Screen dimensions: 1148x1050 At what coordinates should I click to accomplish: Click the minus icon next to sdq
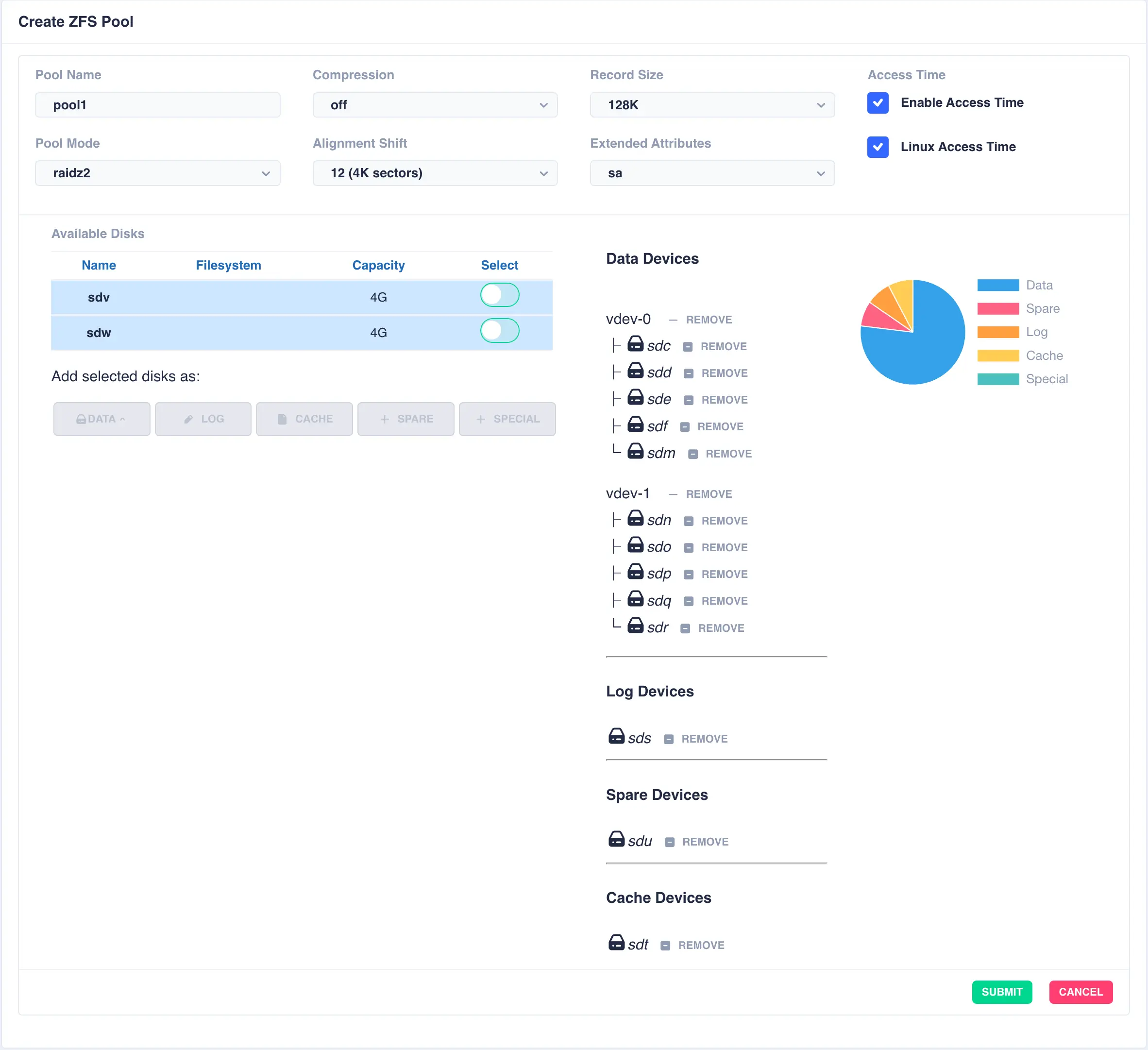click(x=689, y=601)
